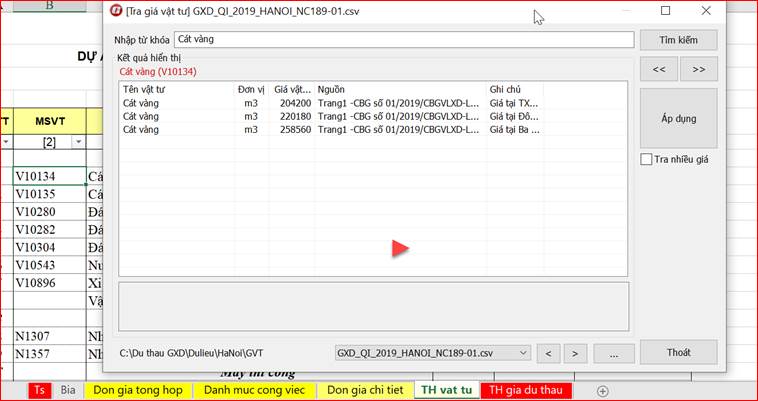Click the previous file < arrow button

[x=547, y=353]
